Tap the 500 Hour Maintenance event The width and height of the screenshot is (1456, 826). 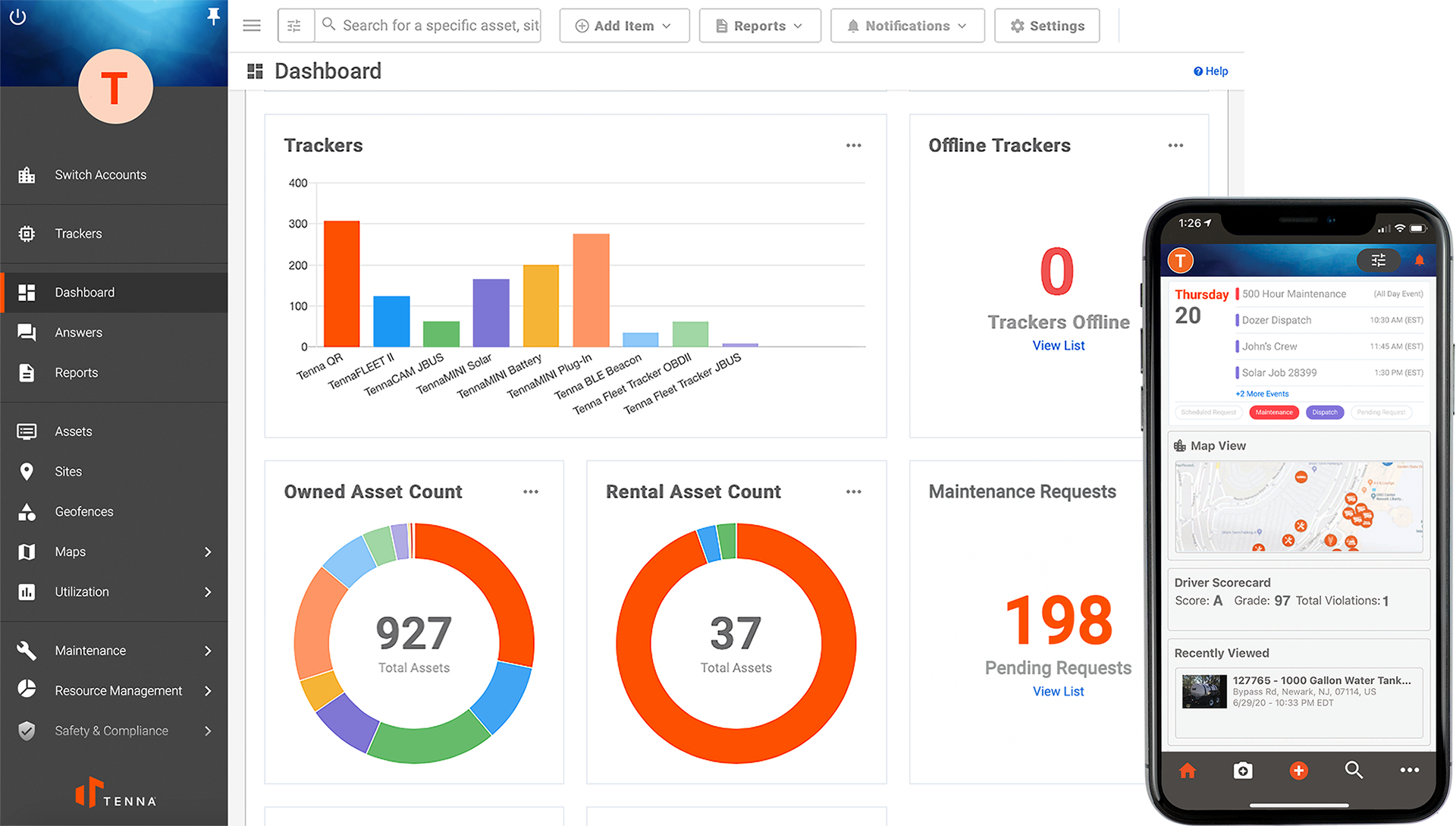(1329, 294)
